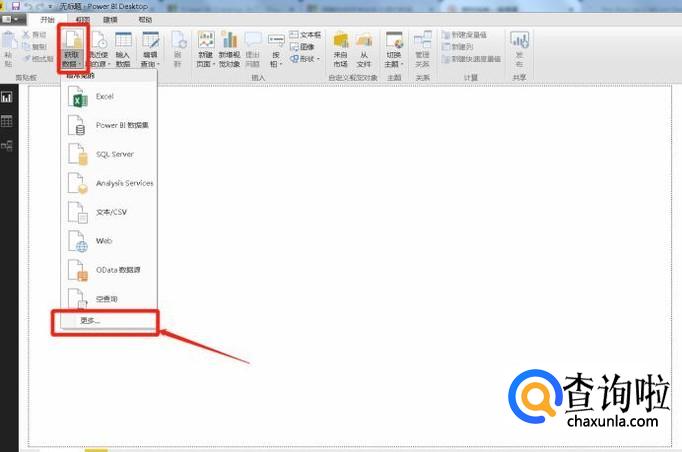The height and width of the screenshot is (452, 682).
Task: Choose SQL Server from the data menu
Action: coord(109,154)
